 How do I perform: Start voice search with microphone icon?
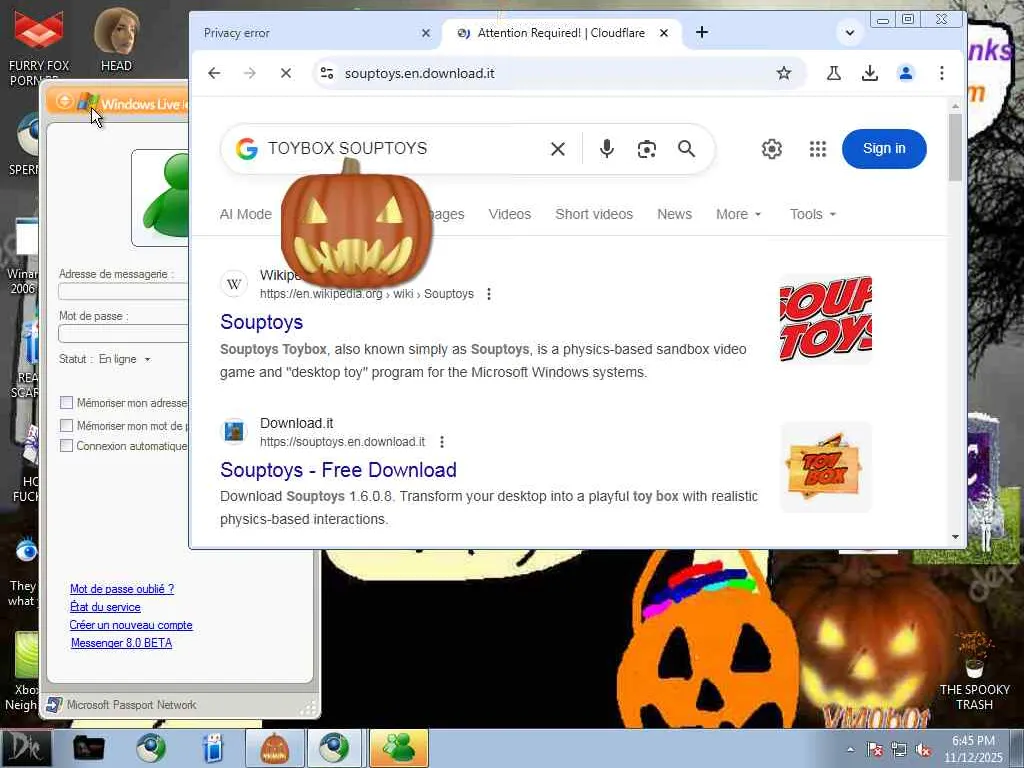coord(607,149)
